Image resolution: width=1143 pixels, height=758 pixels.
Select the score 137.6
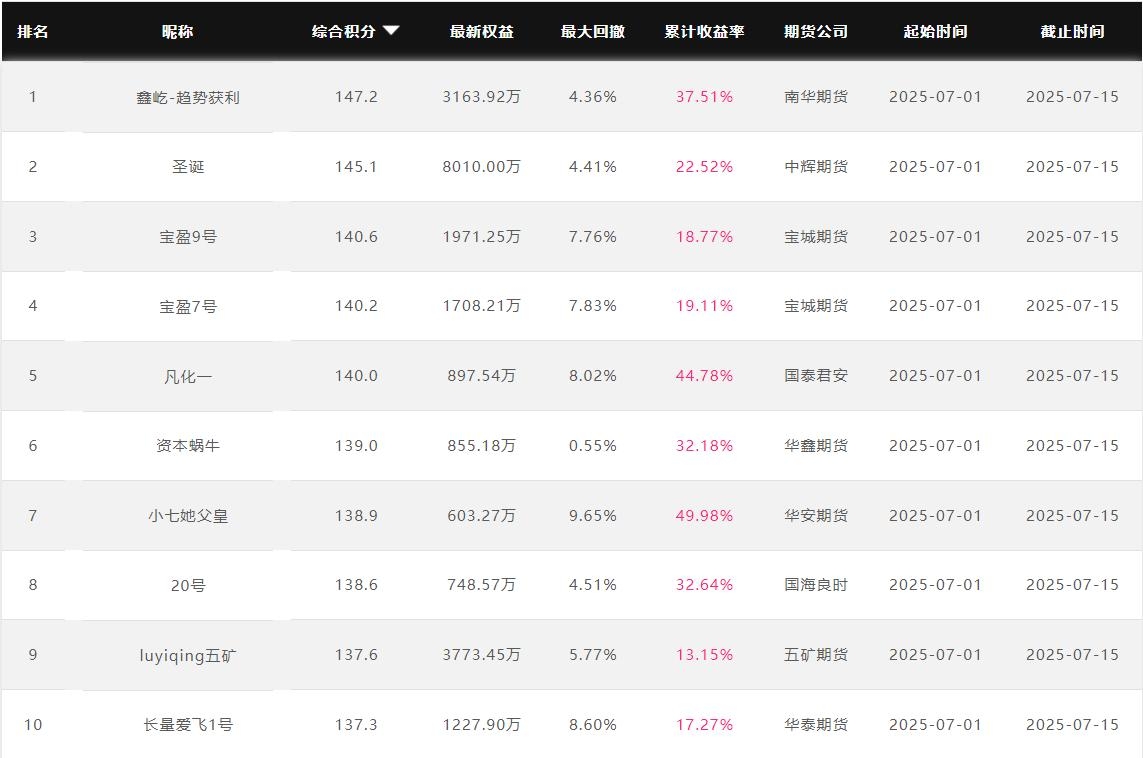pyautogui.click(x=356, y=655)
